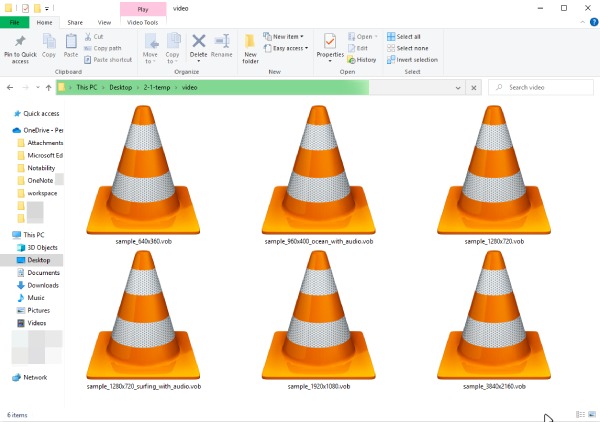Viewport: 600px width, 422px height.
Task: Open the Easy access dropdown
Action: 286,48
